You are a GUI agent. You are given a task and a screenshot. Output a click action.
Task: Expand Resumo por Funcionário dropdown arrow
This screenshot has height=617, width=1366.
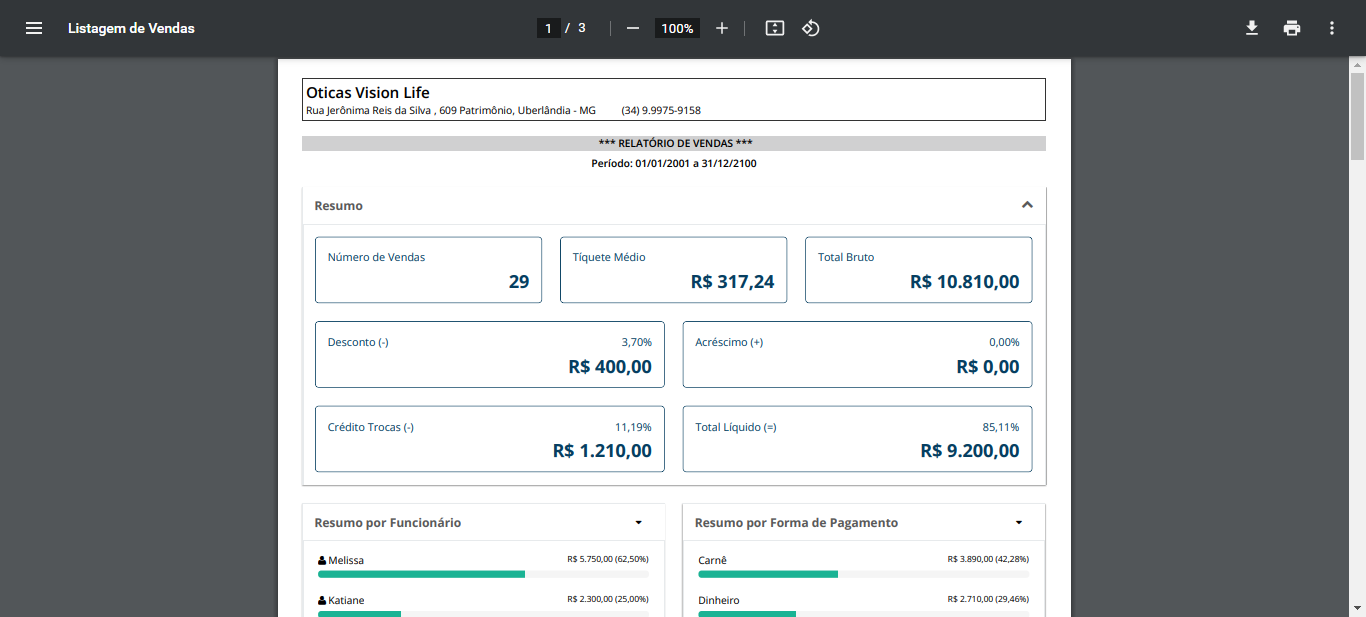(x=638, y=523)
